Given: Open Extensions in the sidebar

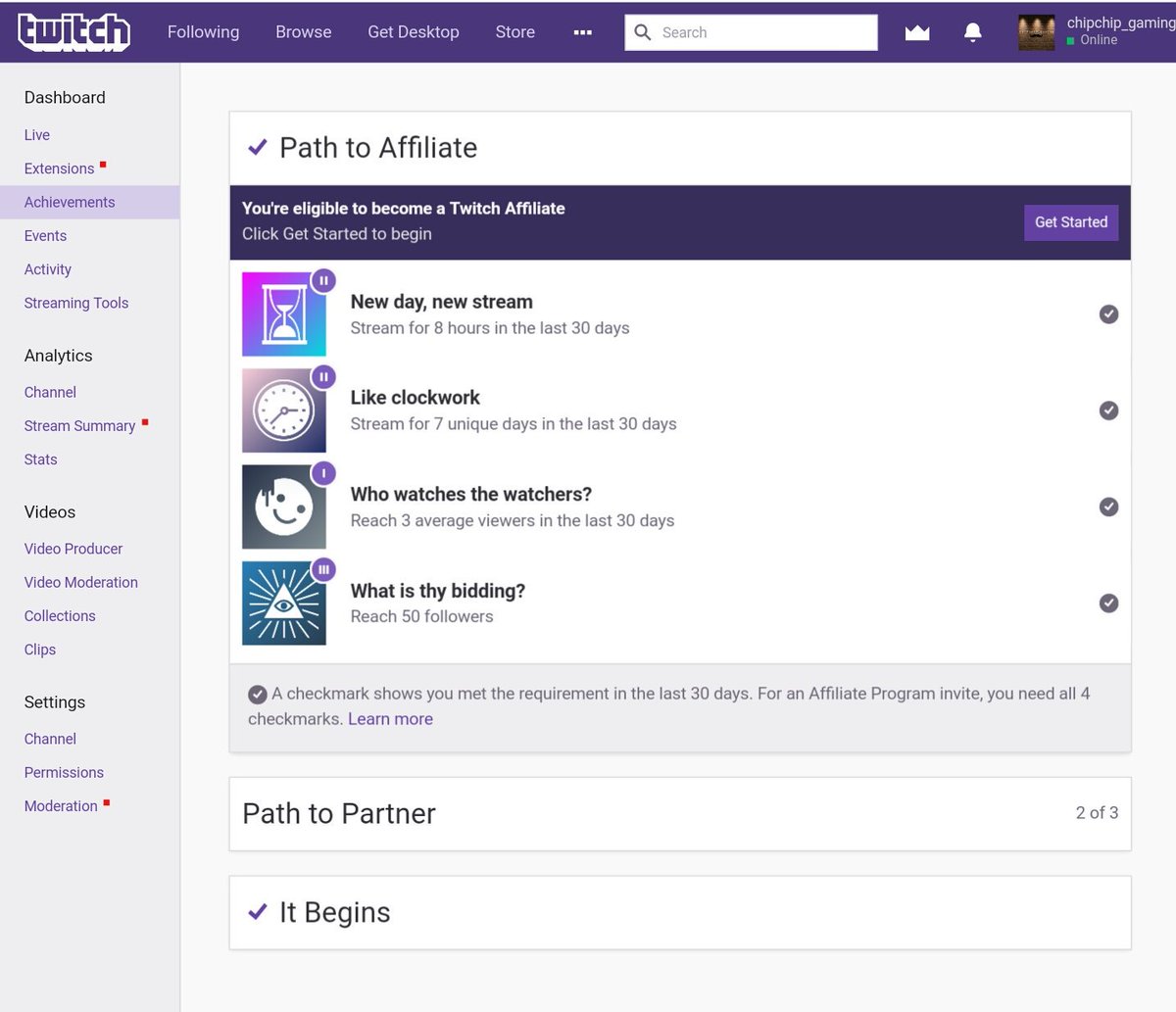Looking at the screenshot, I should point(60,169).
